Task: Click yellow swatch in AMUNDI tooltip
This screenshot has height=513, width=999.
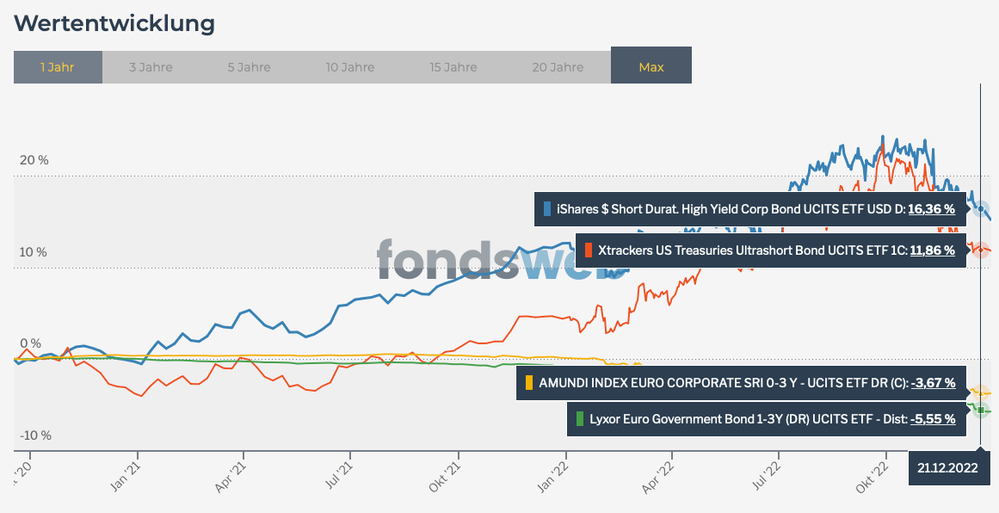Action: pyautogui.click(x=529, y=383)
